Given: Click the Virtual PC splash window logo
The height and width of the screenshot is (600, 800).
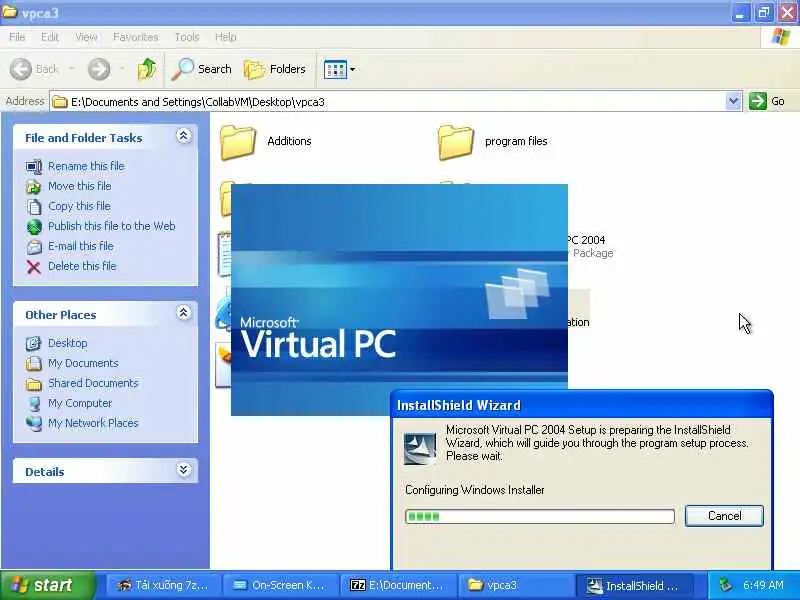Looking at the screenshot, I should tap(517, 294).
